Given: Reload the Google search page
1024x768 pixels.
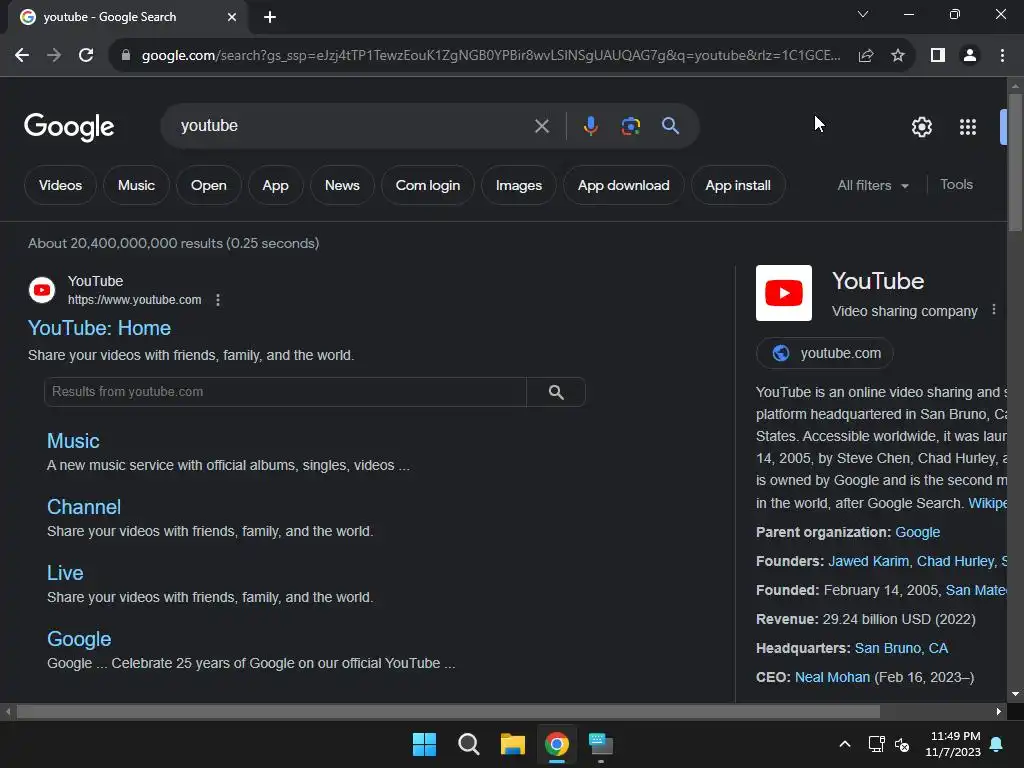Looking at the screenshot, I should 86,56.
